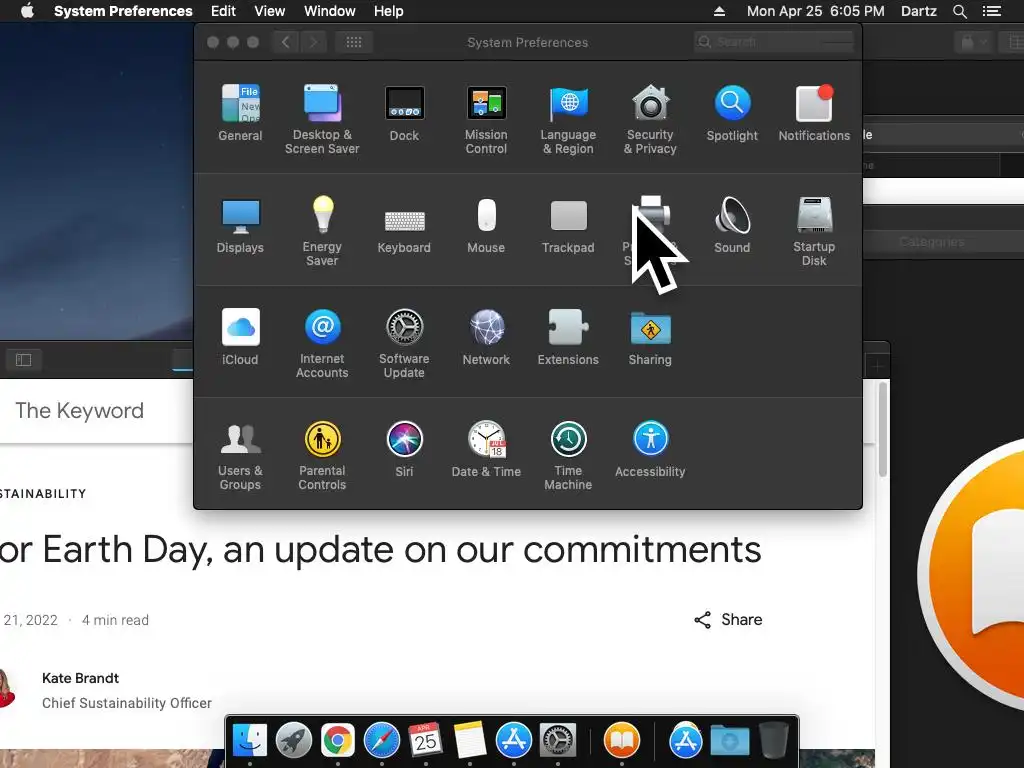This screenshot has width=1024, height=768.
Task: Click the Show All grid button
Action: point(354,42)
